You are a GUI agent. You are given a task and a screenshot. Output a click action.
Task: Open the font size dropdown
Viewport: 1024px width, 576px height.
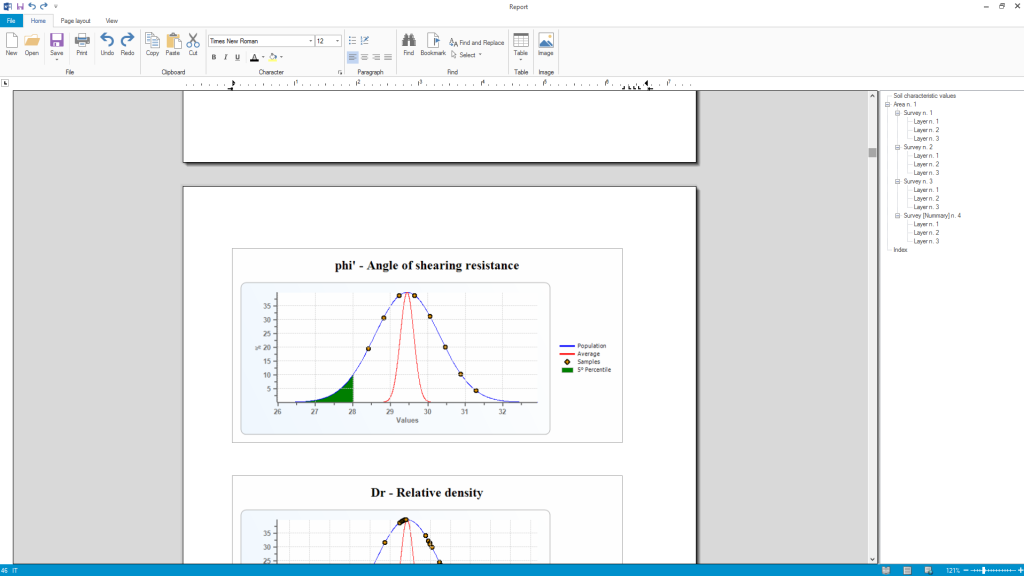(x=338, y=41)
